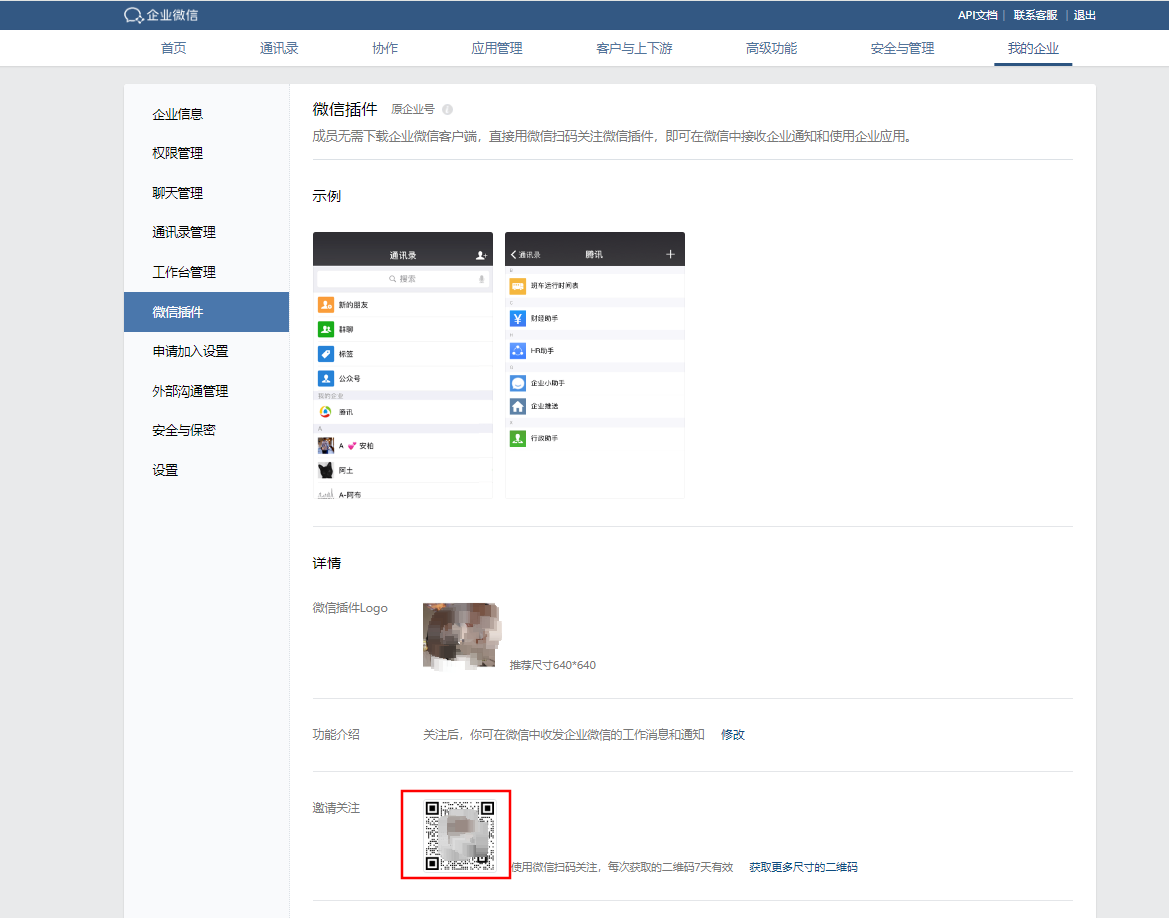Click the 新的朋友 orange icon in example
The image size is (1169, 918).
point(326,304)
